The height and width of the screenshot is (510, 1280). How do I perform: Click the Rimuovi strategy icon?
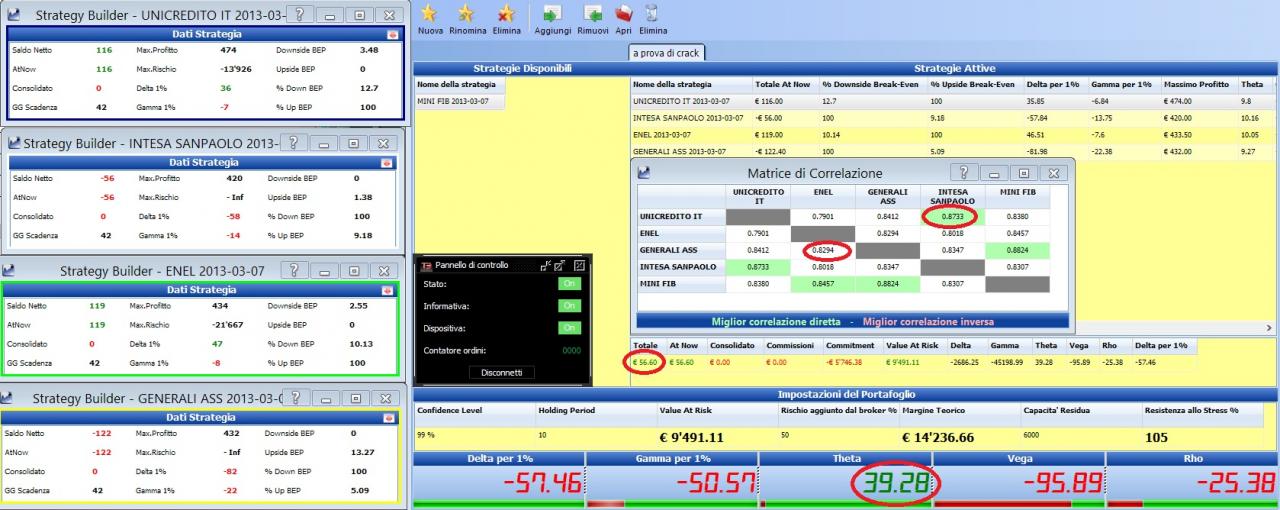pyautogui.click(x=594, y=13)
